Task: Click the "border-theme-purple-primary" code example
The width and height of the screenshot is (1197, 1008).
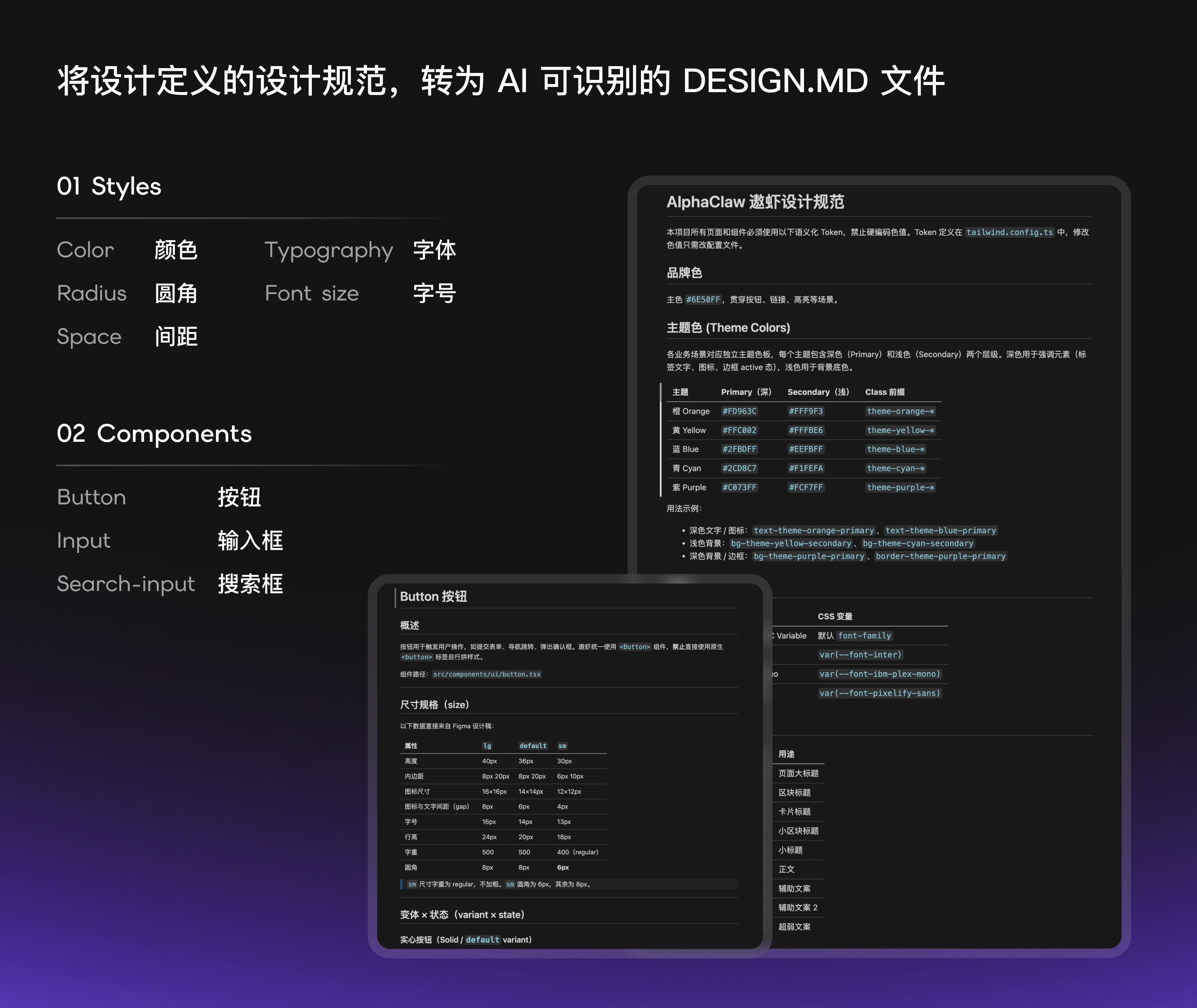Action: click(x=940, y=557)
